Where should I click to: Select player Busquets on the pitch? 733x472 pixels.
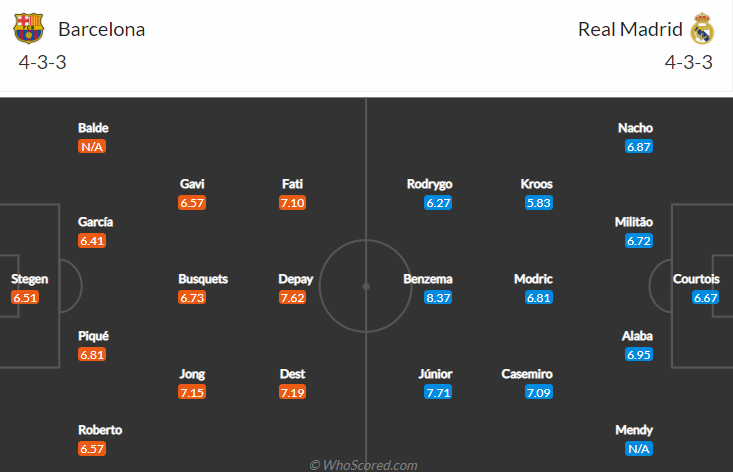pos(203,279)
